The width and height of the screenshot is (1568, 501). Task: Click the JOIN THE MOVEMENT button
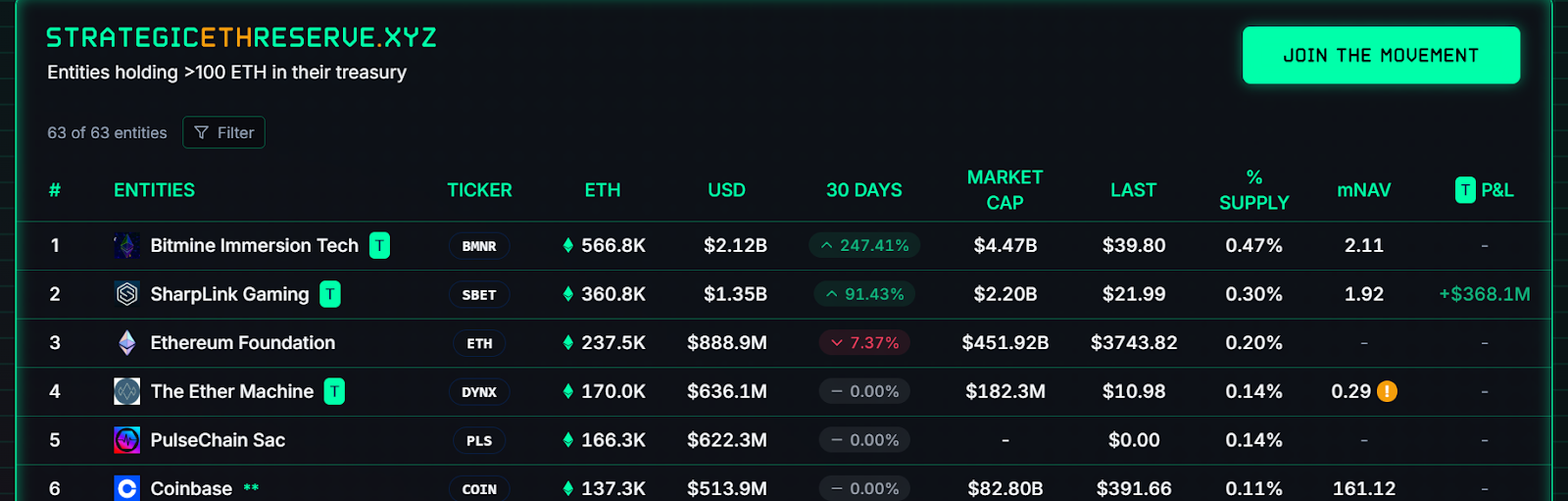1381,55
